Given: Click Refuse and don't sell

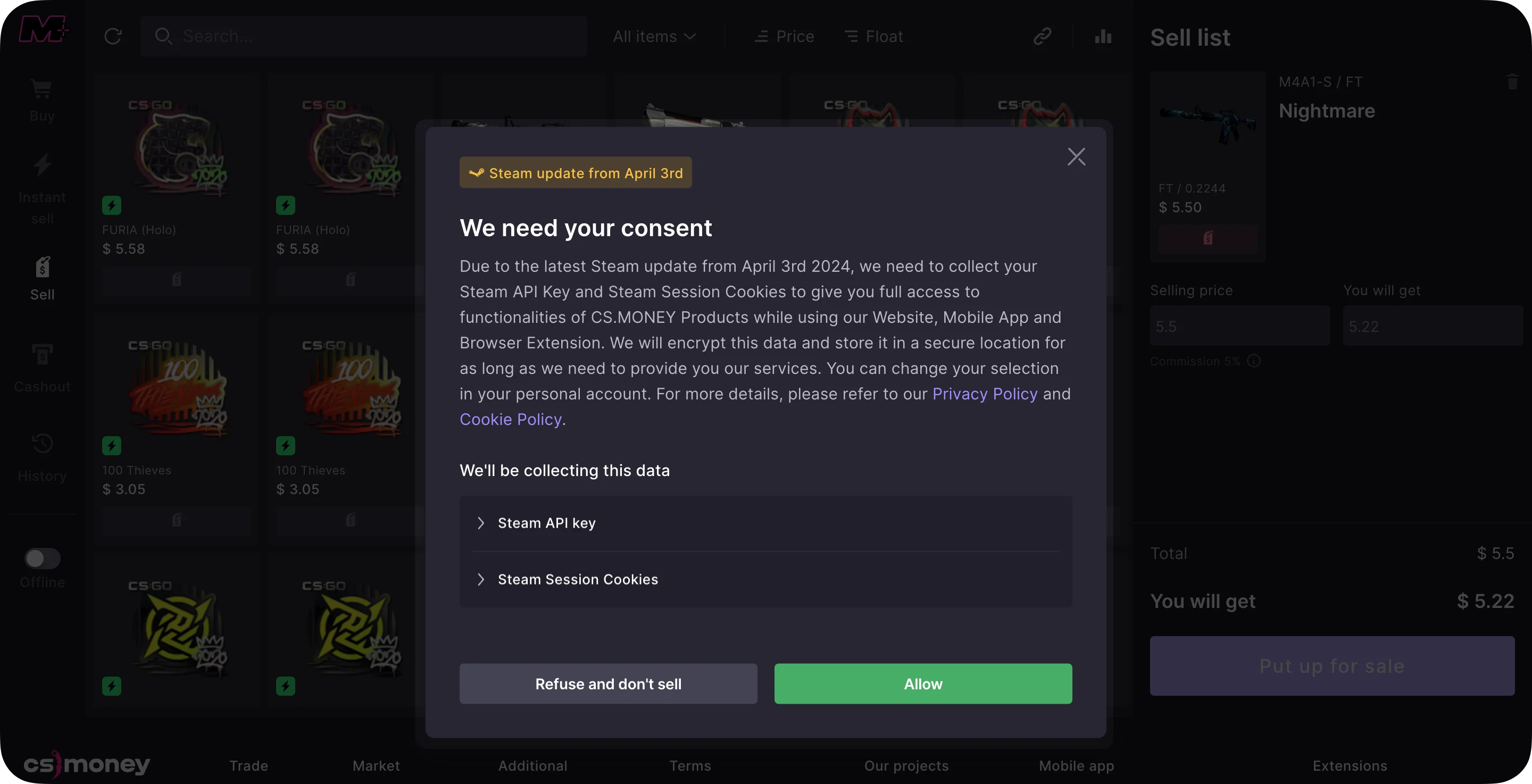Looking at the screenshot, I should tap(608, 683).
